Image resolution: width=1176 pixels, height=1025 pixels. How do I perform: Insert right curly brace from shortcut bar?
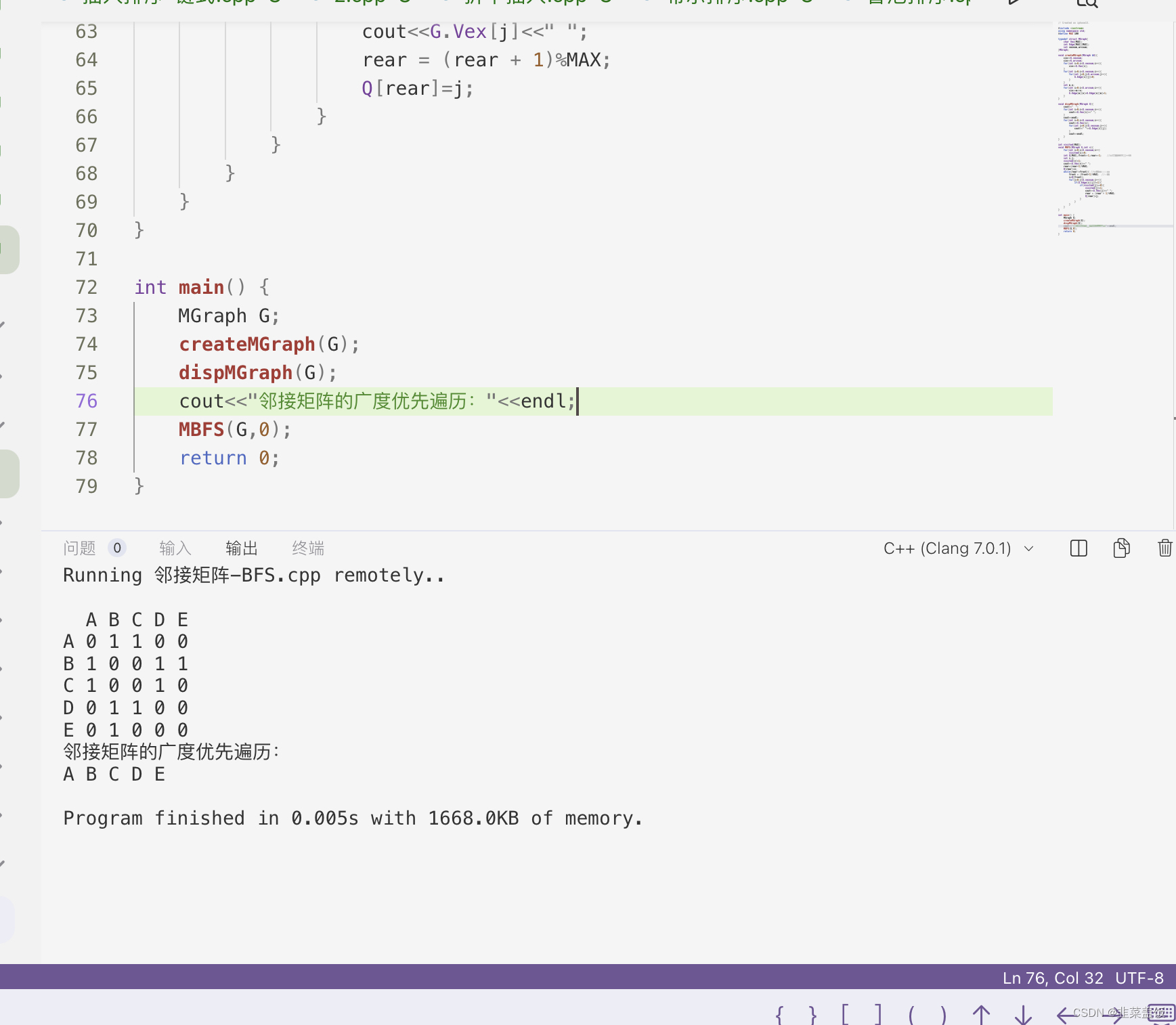(812, 1014)
